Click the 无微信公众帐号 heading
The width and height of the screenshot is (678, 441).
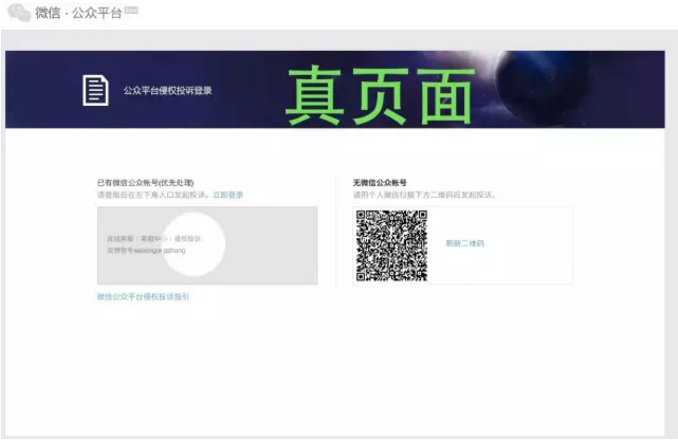[x=380, y=182]
